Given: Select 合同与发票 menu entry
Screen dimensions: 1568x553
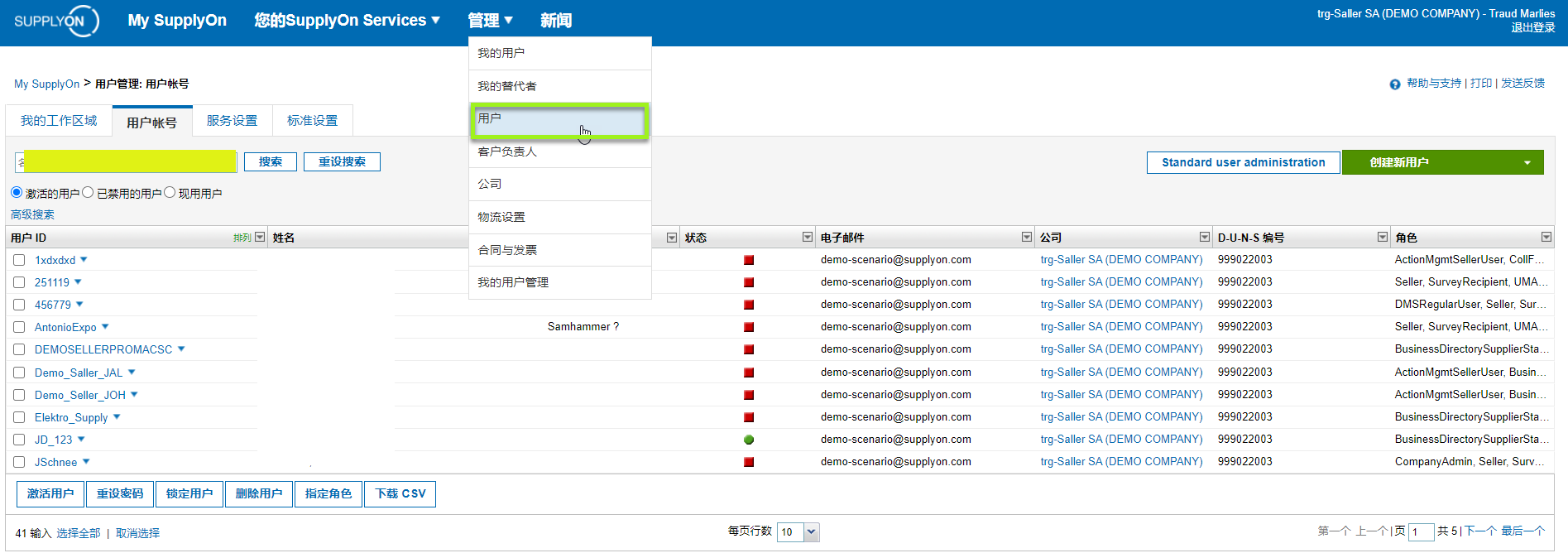Looking at the screenshot, I should [x=560, y=250].
